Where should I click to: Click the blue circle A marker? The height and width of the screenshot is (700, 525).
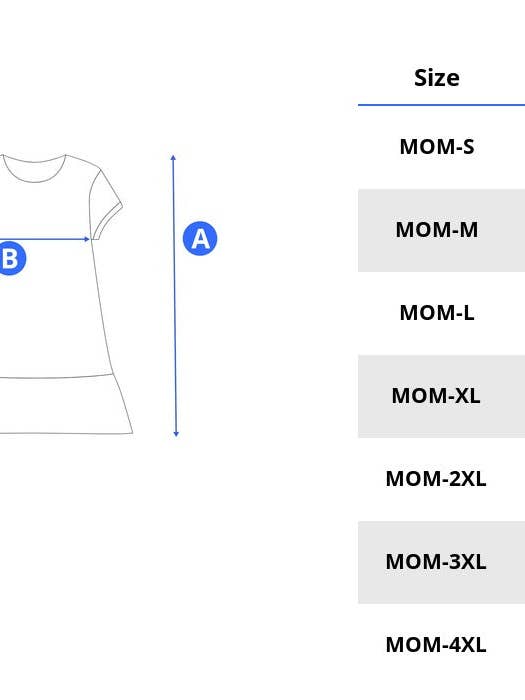(x=200, y=238)
